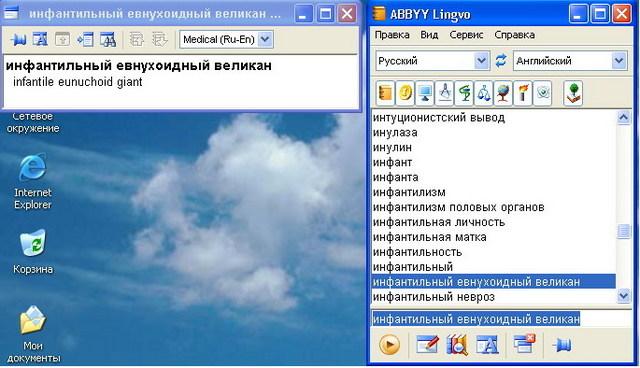The height and width of the screenshot is (368, 640).
Task: Click the bold headword in the entry card
Action: tap(138, 65)
